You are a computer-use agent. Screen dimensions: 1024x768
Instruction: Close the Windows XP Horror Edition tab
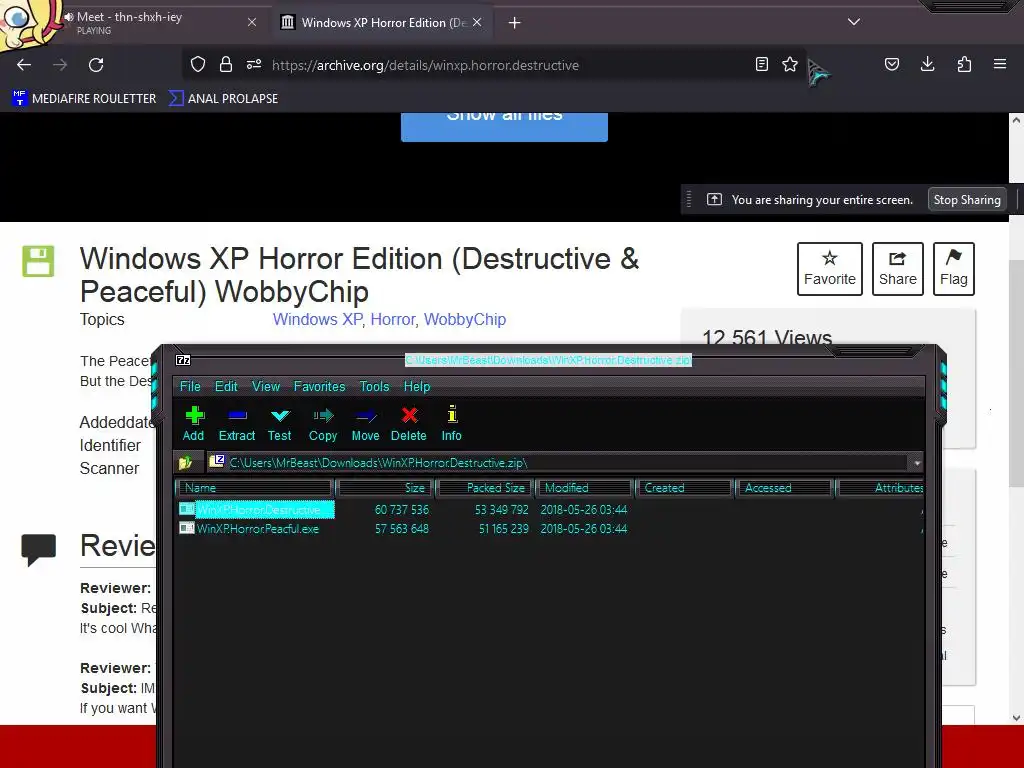coord(477,22)
